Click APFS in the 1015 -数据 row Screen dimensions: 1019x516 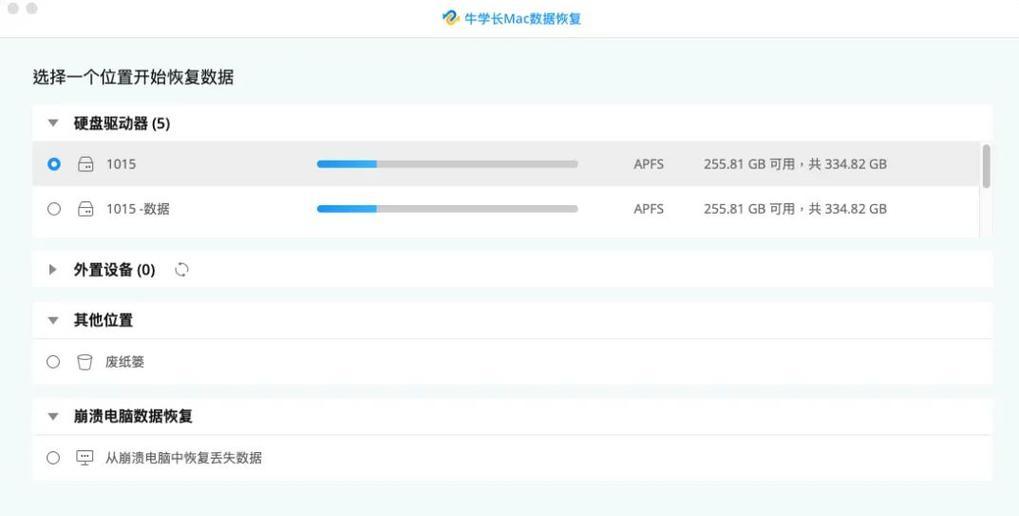(x=649, y=209)
